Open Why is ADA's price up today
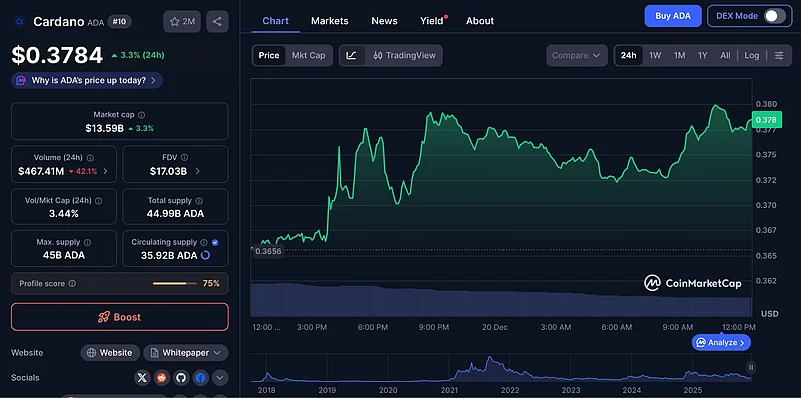 87,80
